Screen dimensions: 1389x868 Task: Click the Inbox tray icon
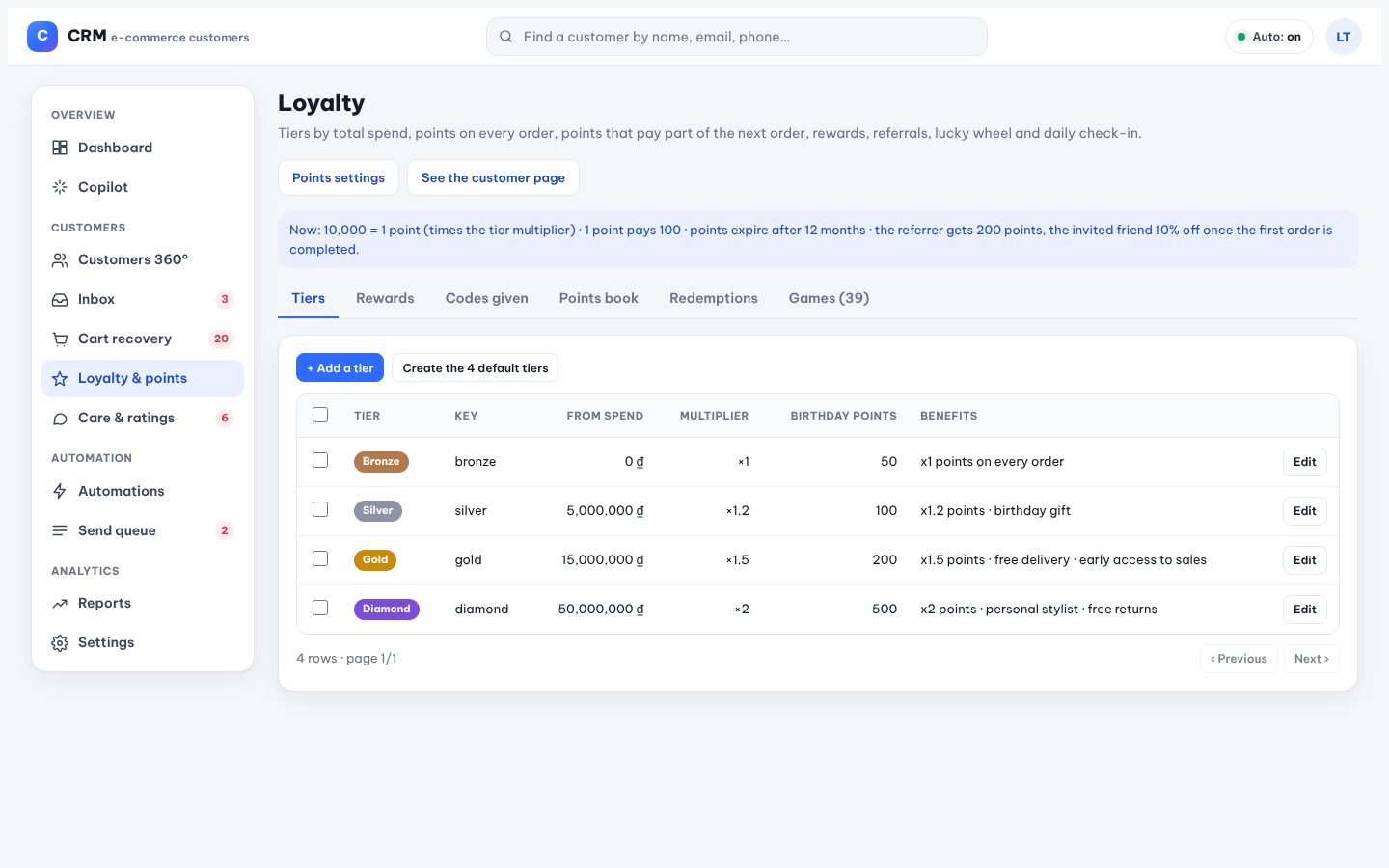click(60, 299)
